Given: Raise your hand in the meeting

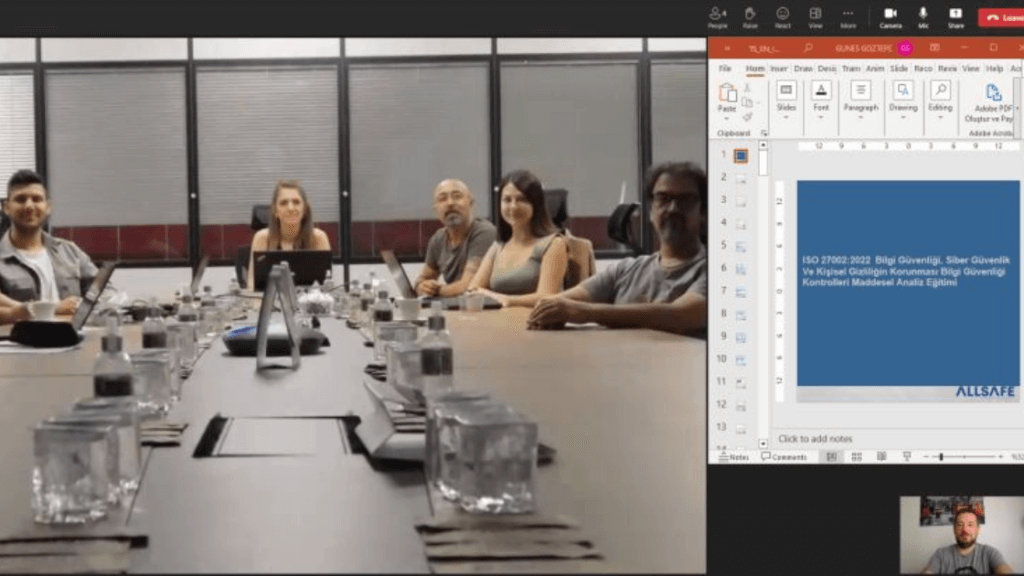Looking at the screenshot, I should point(750,16).
